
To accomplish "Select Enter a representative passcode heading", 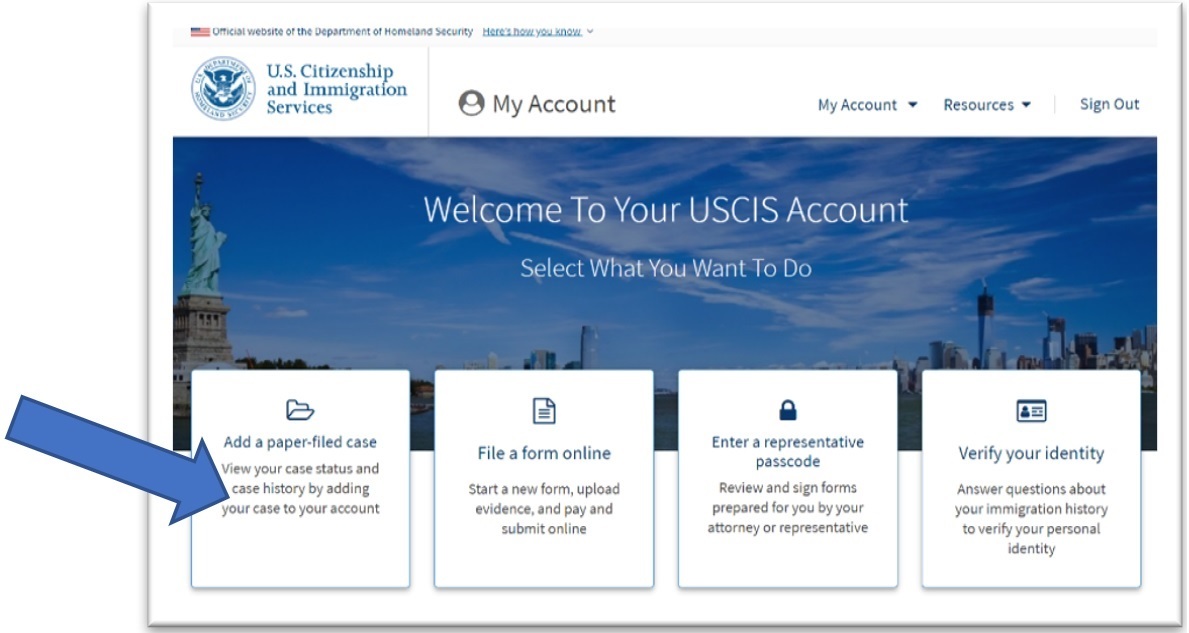I will pos(787,451).
